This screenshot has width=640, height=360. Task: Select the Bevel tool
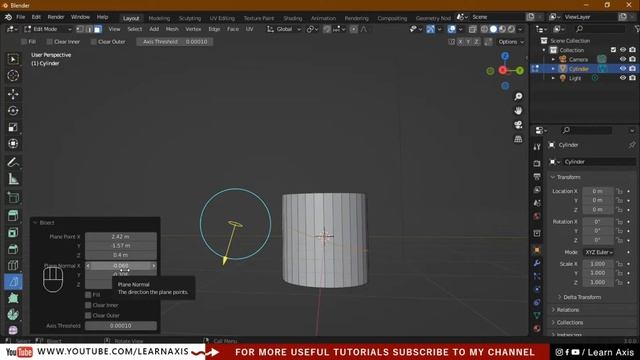[13, 249]
